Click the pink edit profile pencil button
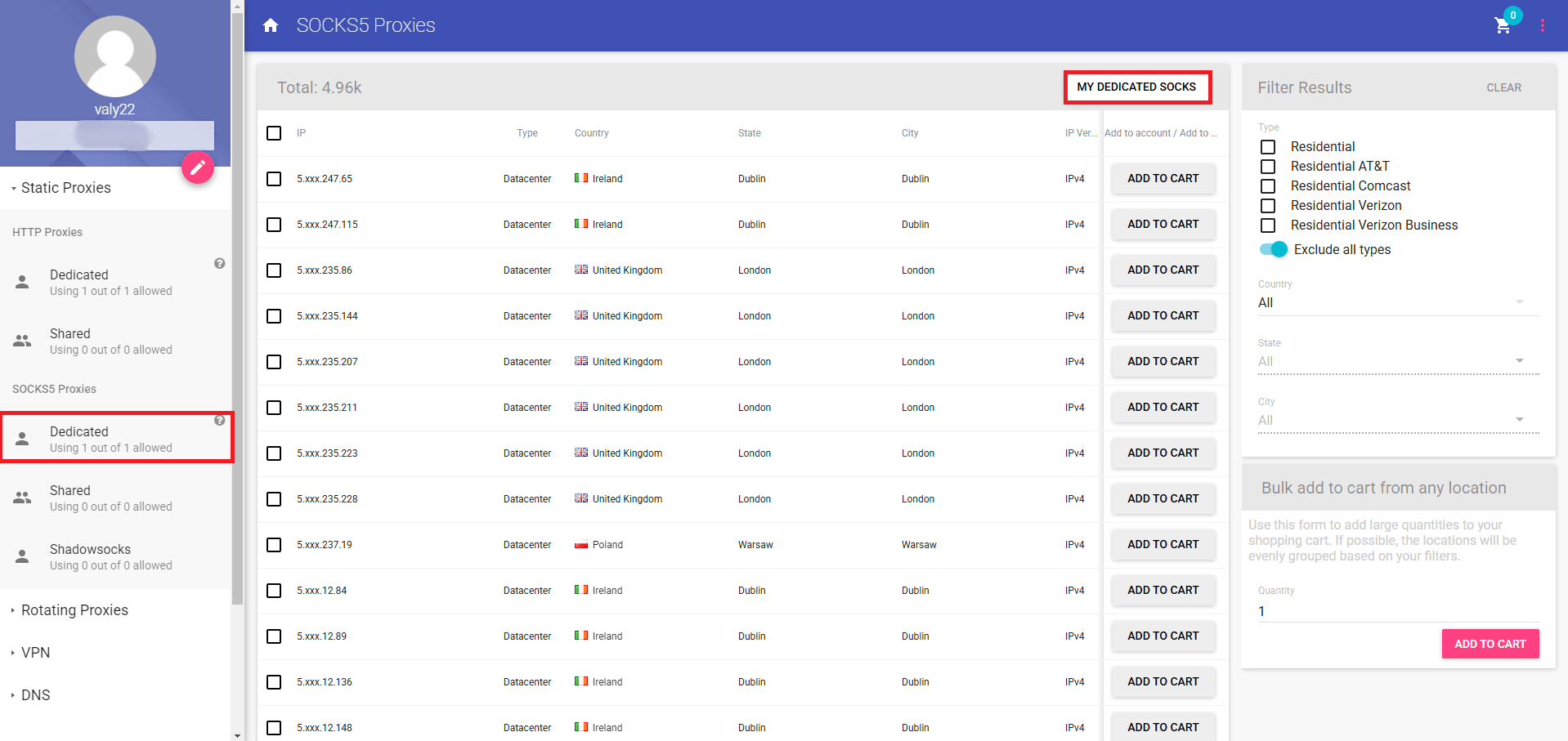Viewport: 1568px width, 741px height. point(197,167)
